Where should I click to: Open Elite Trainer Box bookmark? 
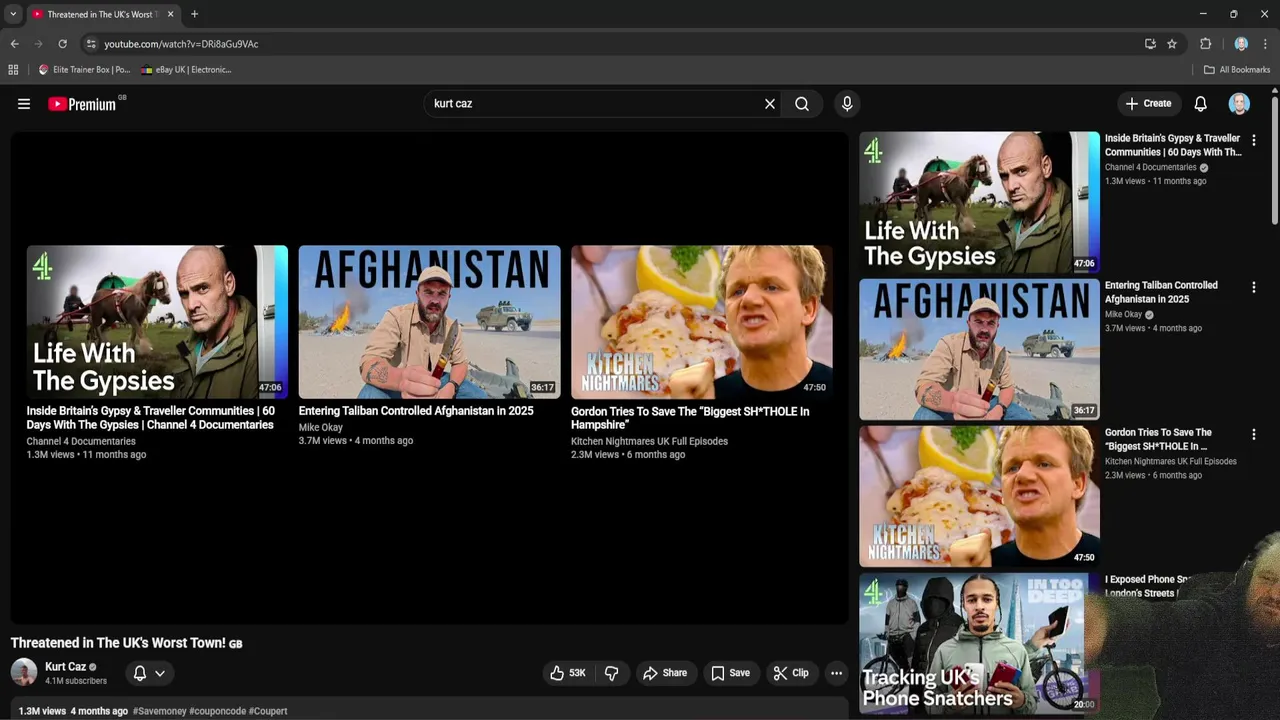pos(84,70)
